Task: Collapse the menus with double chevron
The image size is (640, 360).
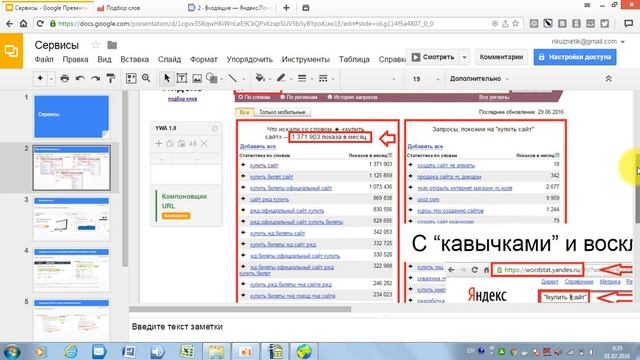Action: tap(608, 78)
